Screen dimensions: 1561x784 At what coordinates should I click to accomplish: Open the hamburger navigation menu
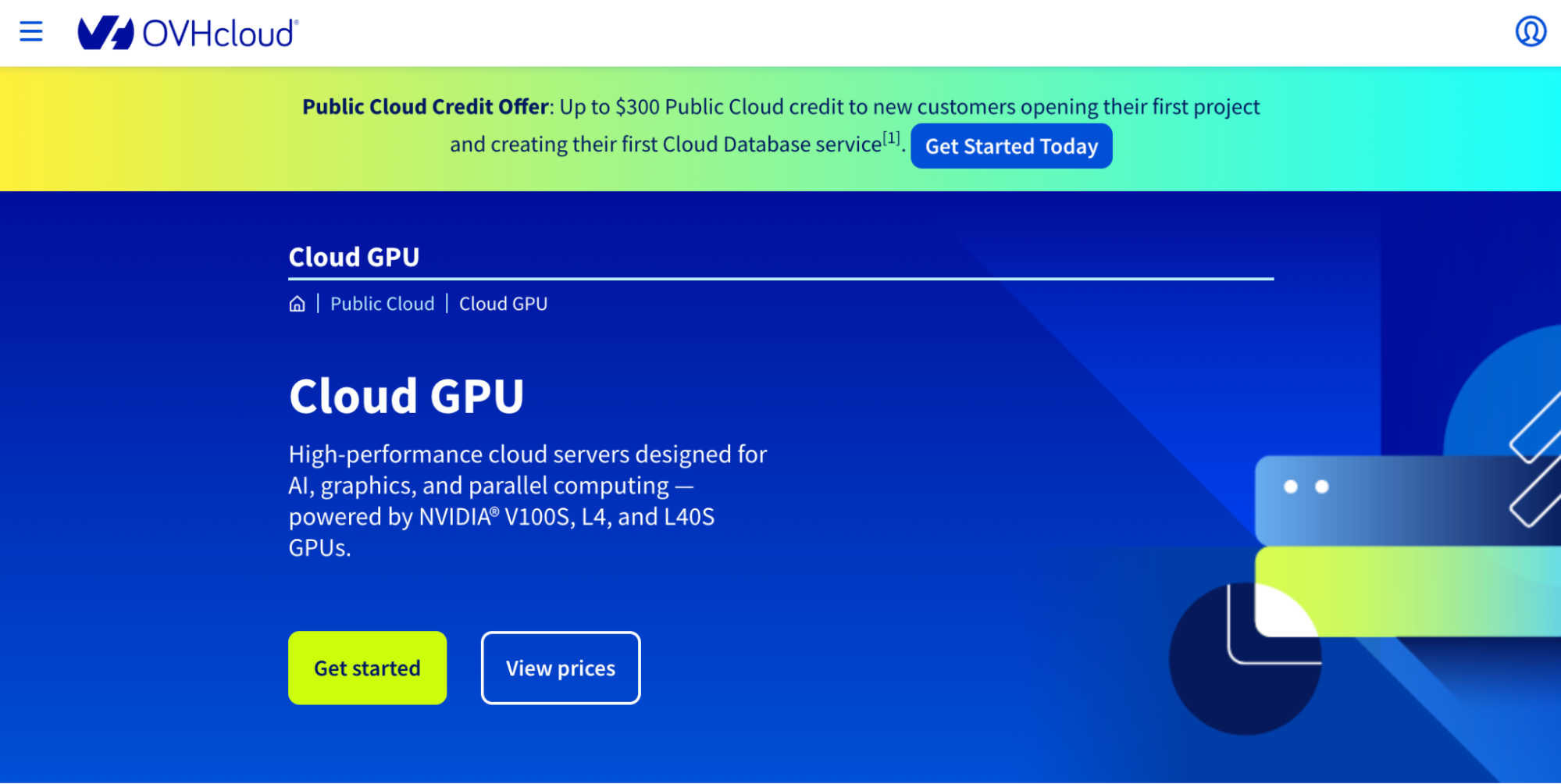pyautogui.click(x=30, y=31)
